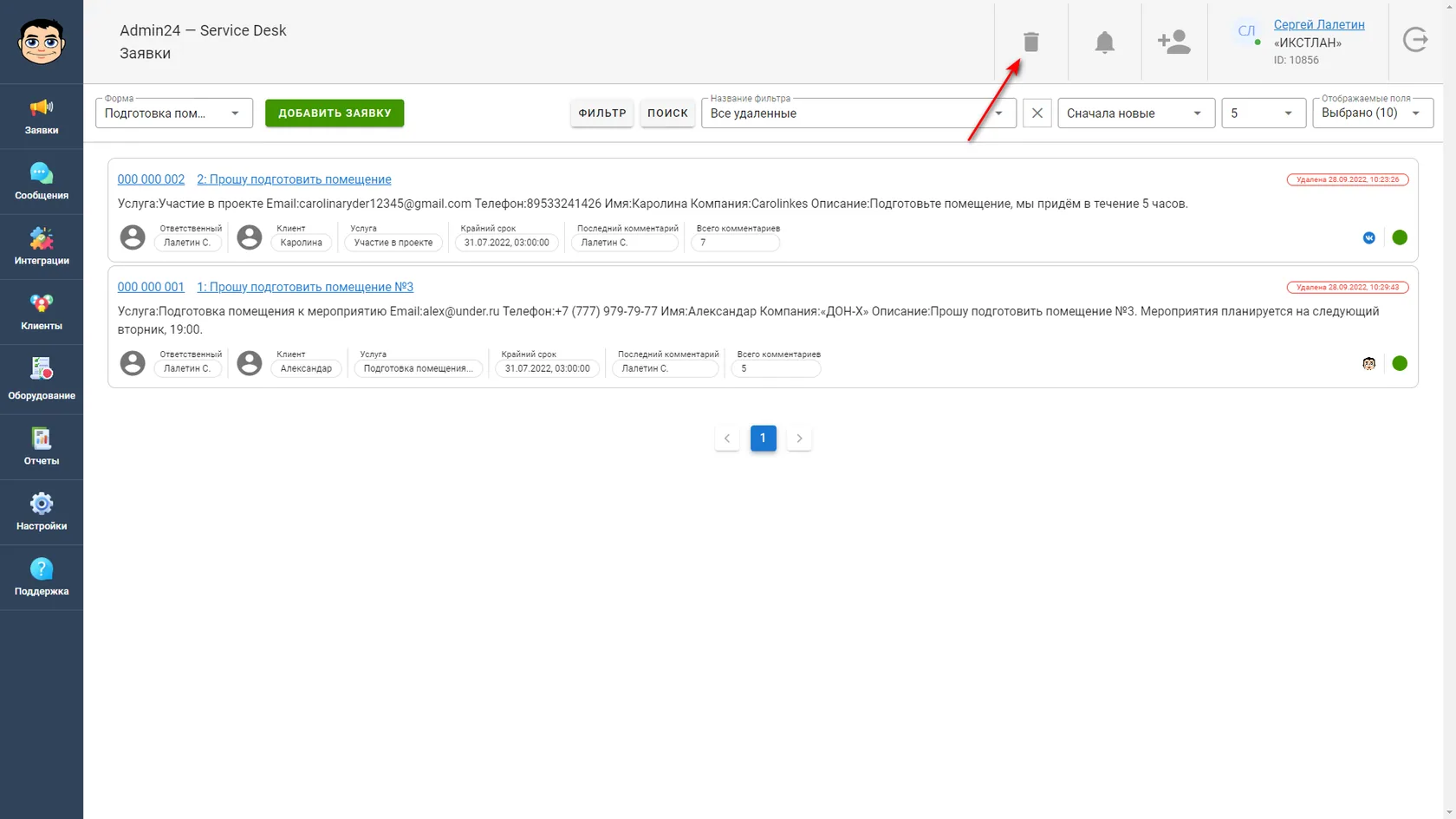Open the Сначала новые sort dropdown
1456x819 pixels.
[1136, 113]
